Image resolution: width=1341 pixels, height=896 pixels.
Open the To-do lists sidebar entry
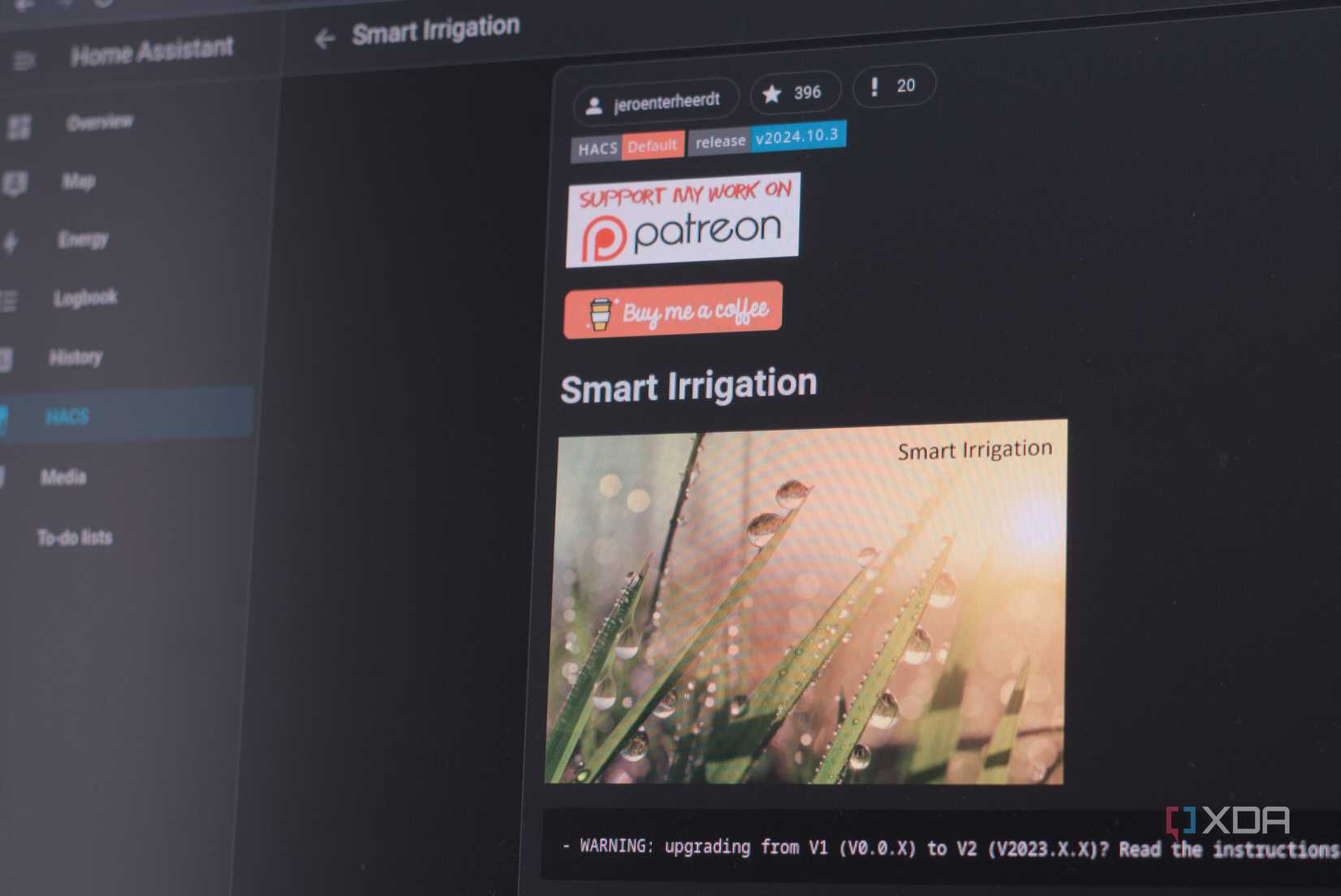(x=75, y=537)
